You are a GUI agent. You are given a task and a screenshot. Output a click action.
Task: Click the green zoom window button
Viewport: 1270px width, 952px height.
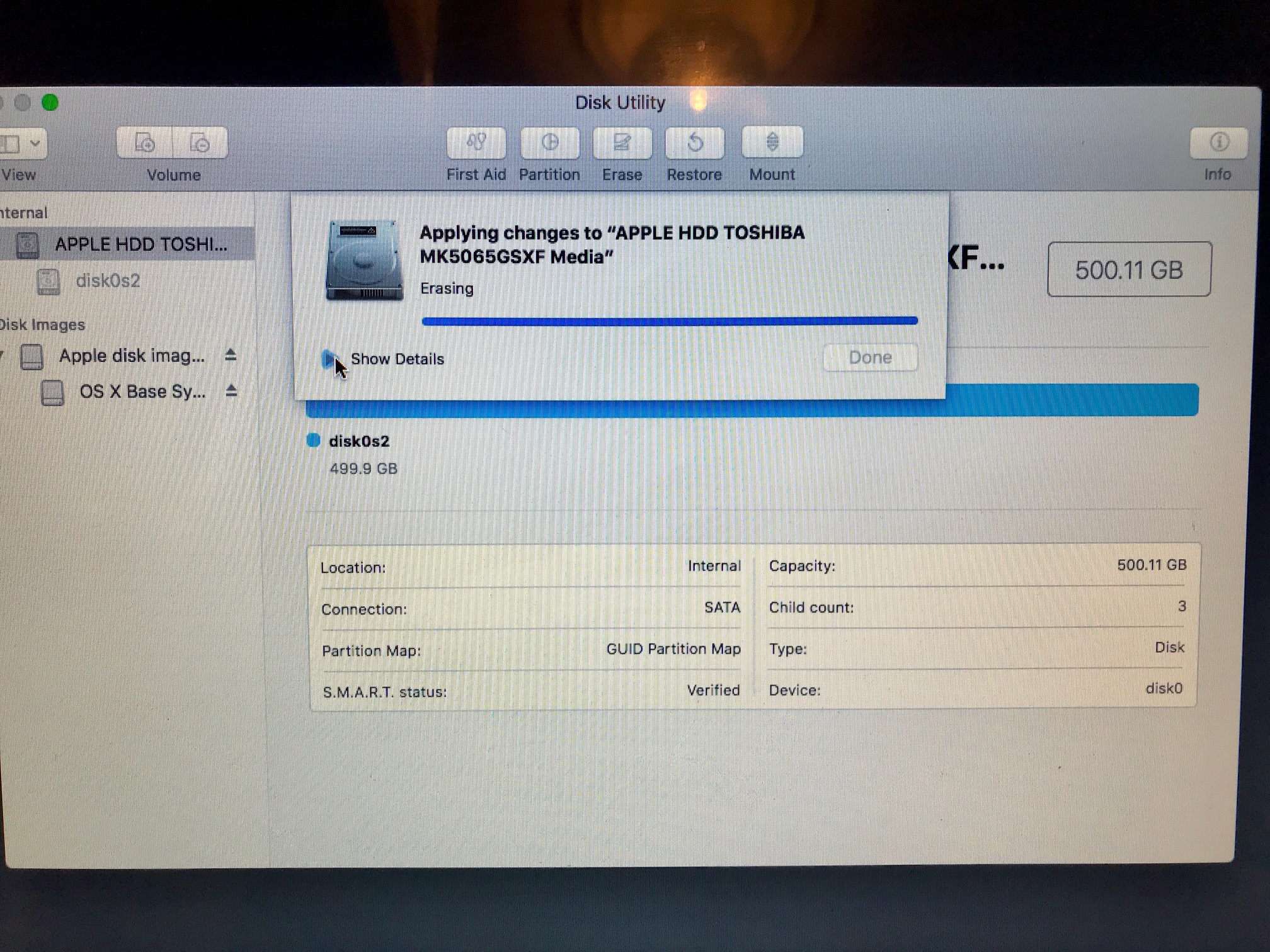[50, 102]
